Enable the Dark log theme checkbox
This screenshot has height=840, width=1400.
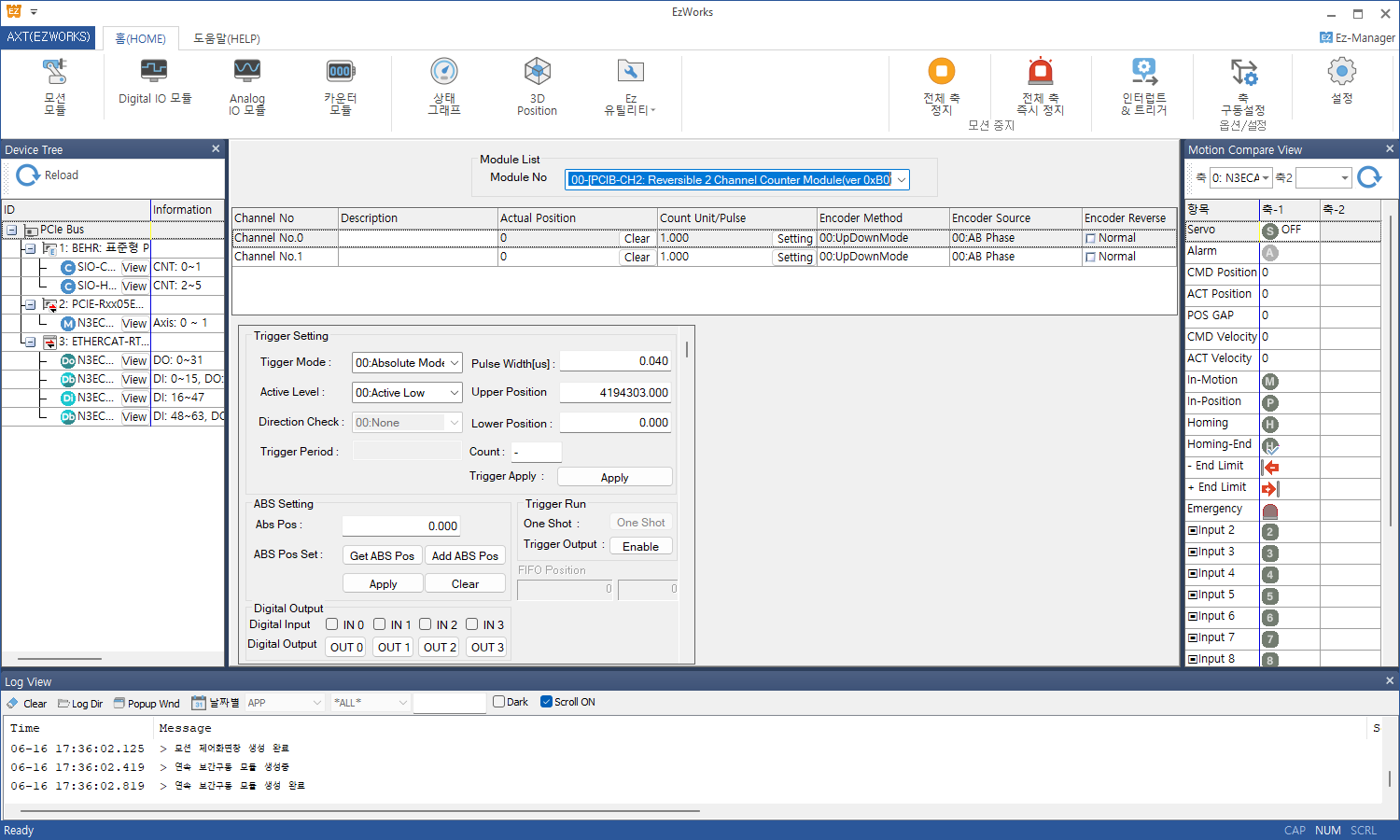(498, 702)
